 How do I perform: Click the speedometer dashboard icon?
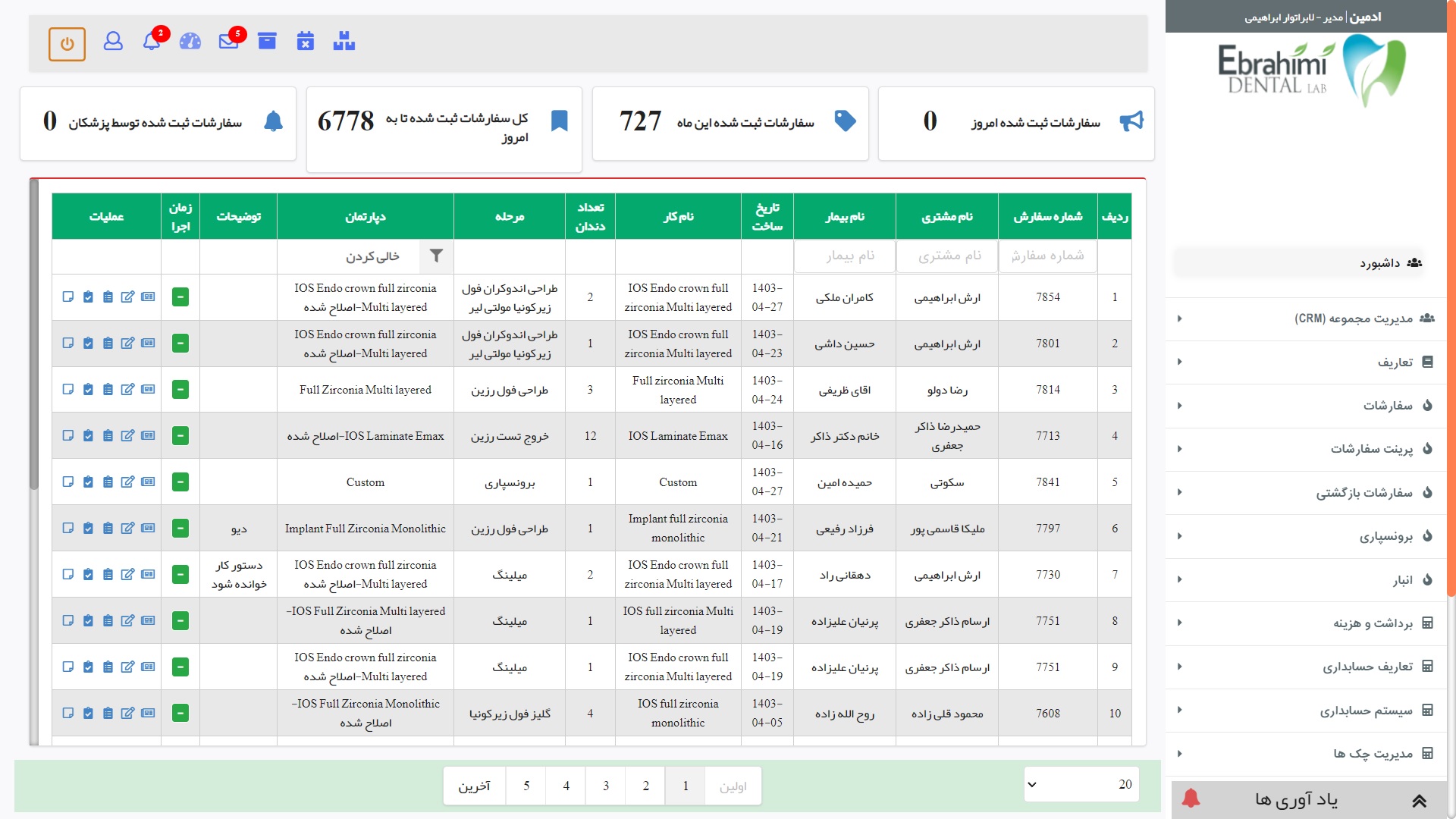coord(190,41)
